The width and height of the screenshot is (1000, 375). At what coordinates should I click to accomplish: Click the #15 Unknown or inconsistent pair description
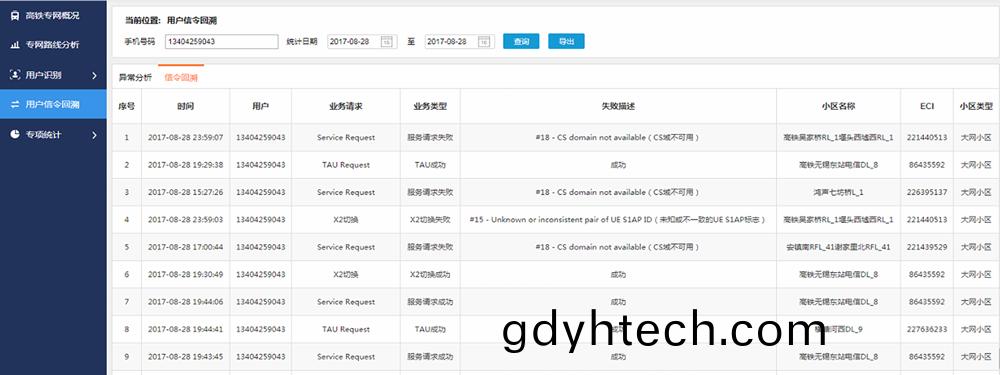point(617,220)
